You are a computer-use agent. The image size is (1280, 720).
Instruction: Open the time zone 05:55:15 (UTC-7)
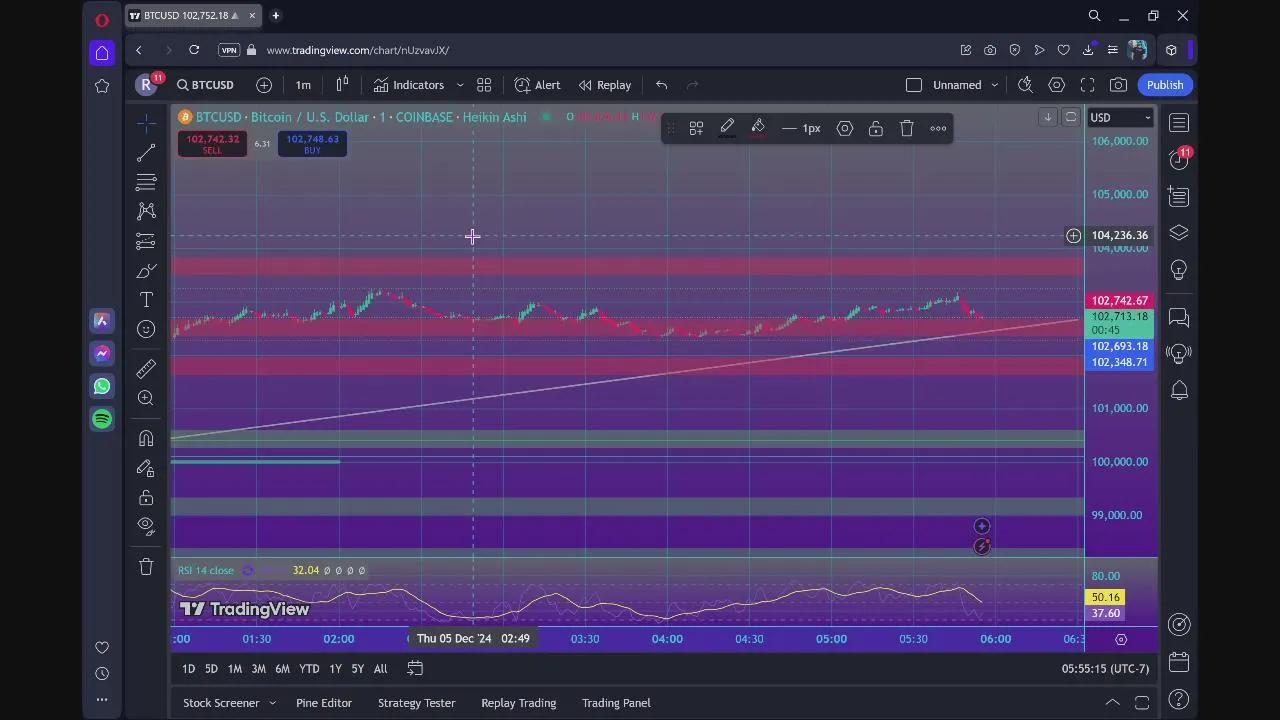pos(1105,669)
